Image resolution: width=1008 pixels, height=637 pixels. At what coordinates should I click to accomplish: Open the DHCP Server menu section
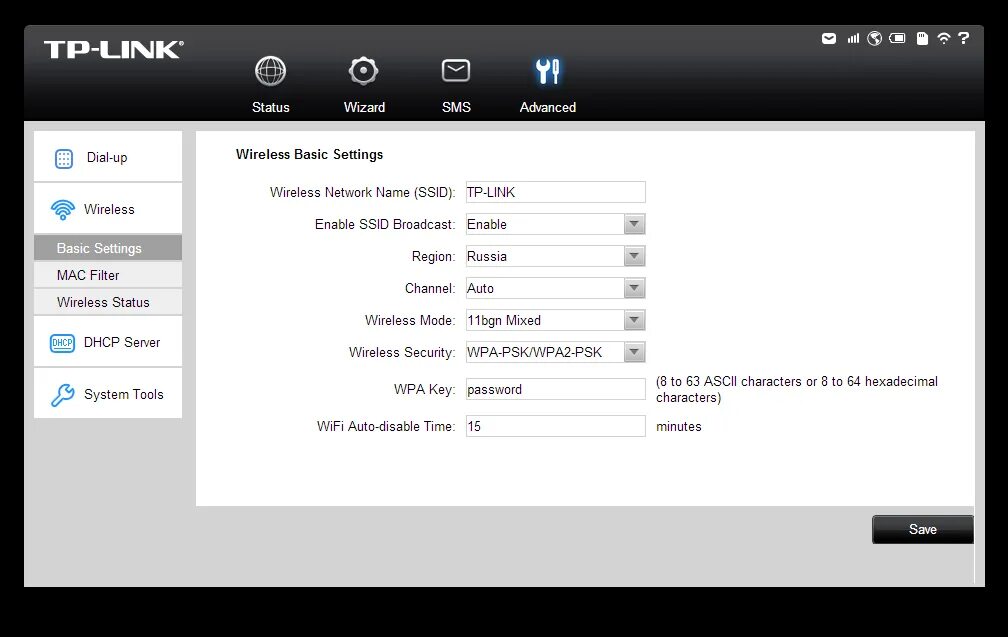[108, 342]
